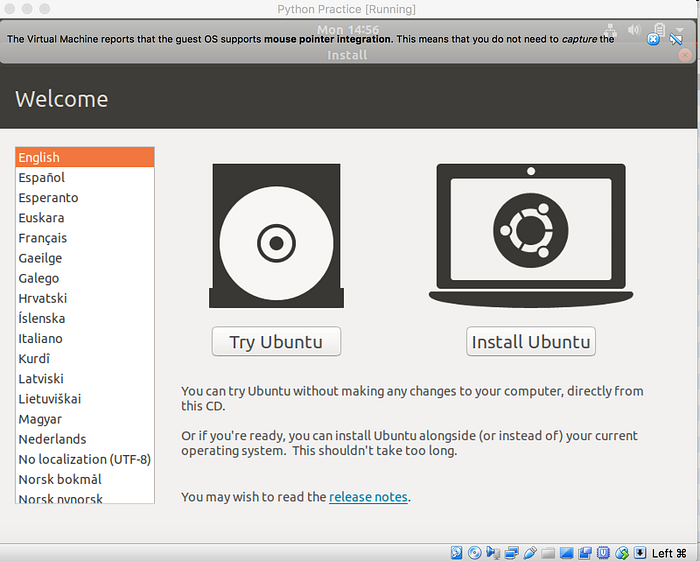This screenshot has height=561, width=700.
Task: Click the Try Ubuntu button
Action: point(276,341)
